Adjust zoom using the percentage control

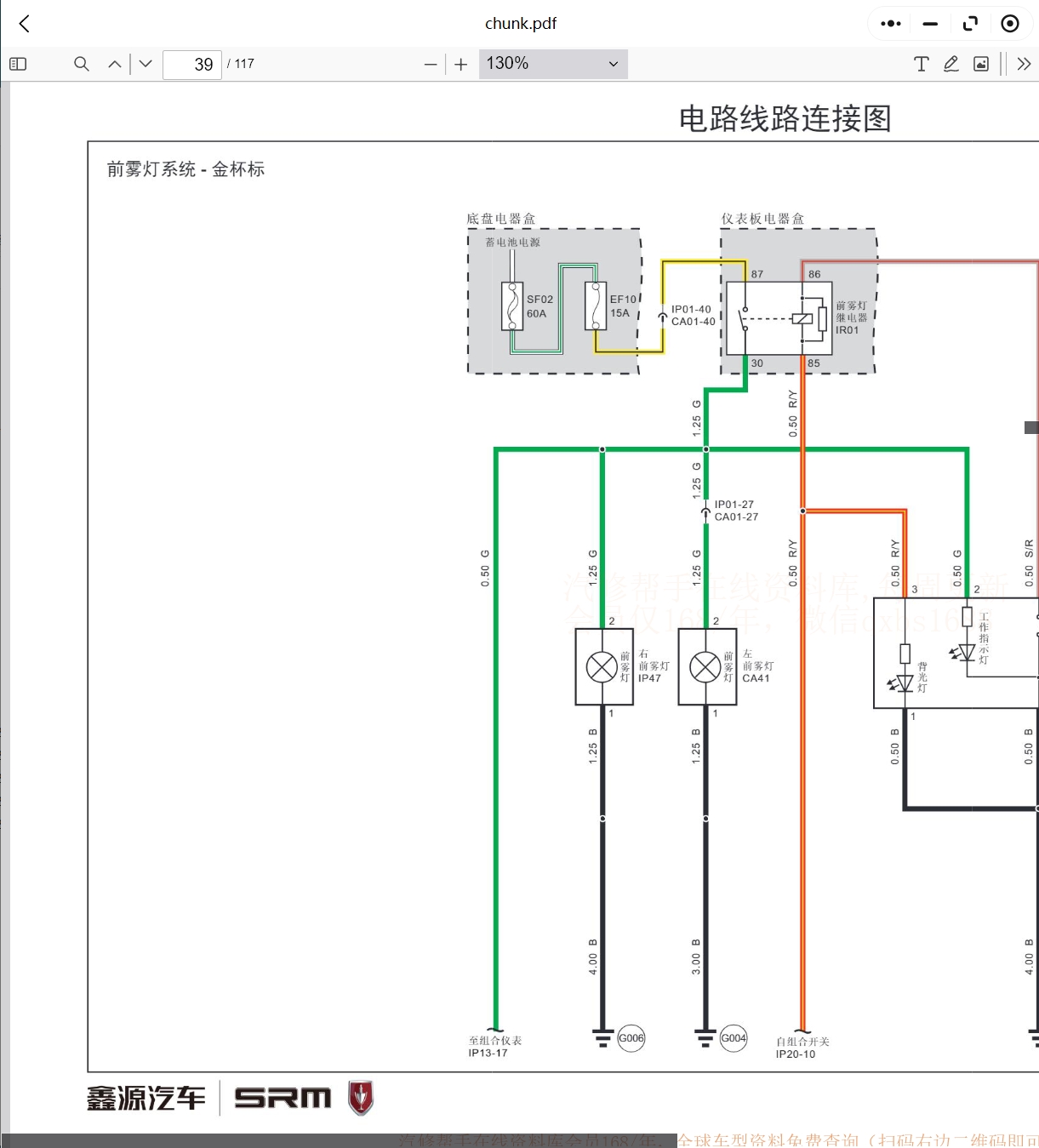[x=552, y=63]
